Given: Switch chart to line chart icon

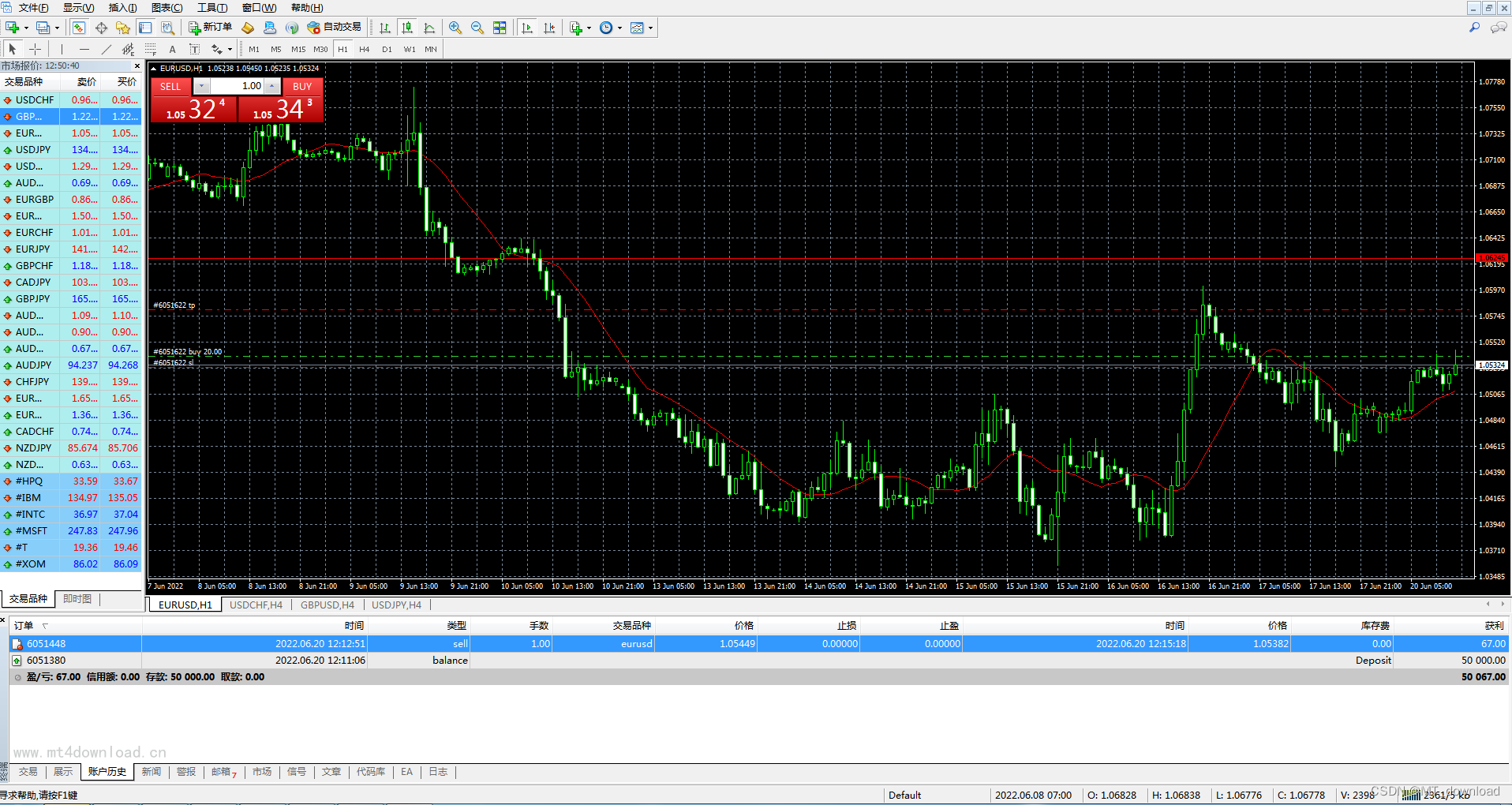Looking at the screenshot, I should [429, 28].
